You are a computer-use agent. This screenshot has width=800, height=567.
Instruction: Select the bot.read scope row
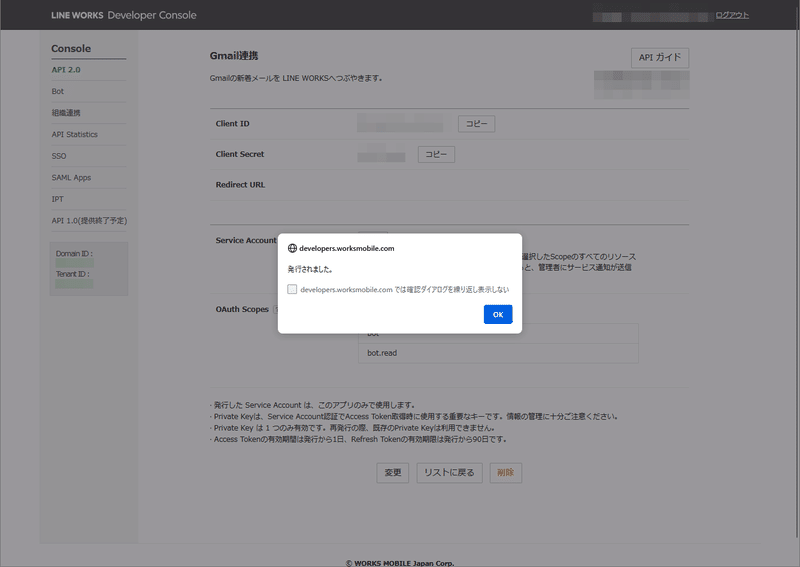(498, 353)
